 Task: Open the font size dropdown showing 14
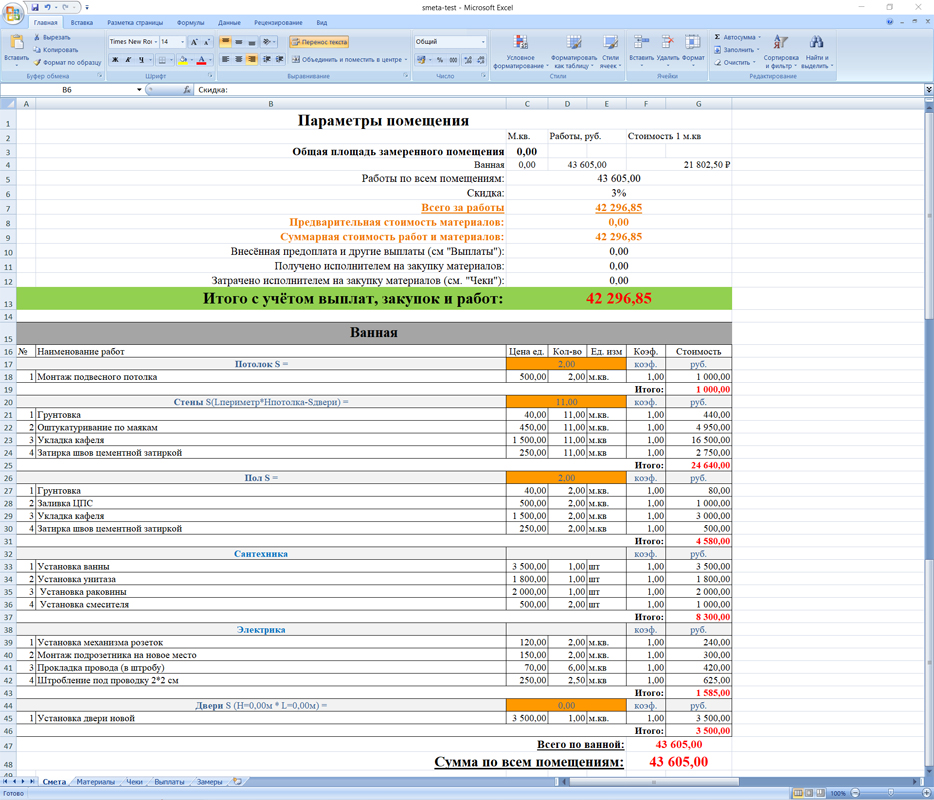tap(182, 42)
